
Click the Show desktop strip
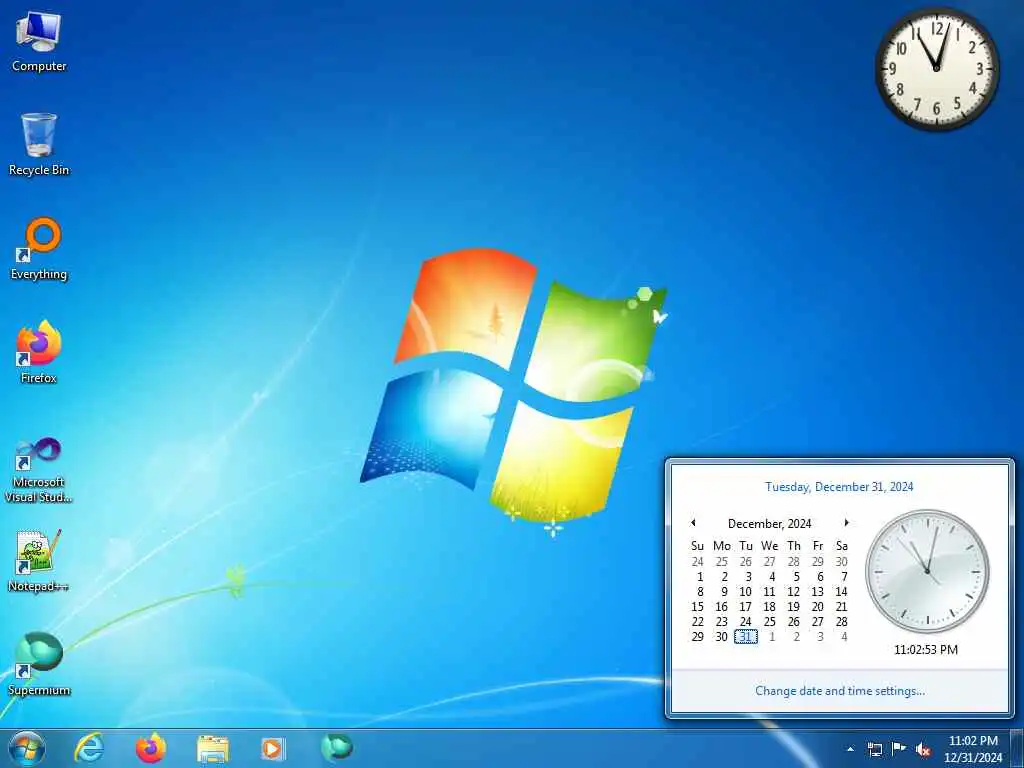coord(1017,748)
